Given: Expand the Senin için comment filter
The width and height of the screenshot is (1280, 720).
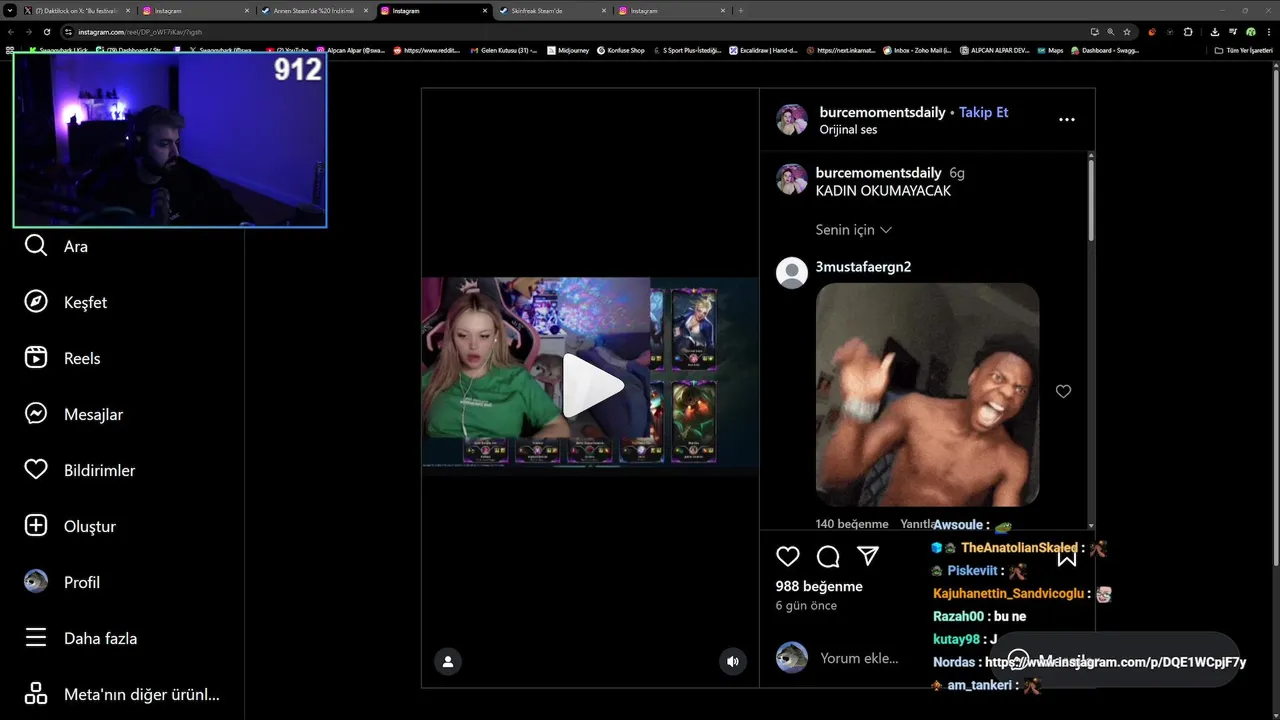Looking at the screenshot, I should (854, 230).
